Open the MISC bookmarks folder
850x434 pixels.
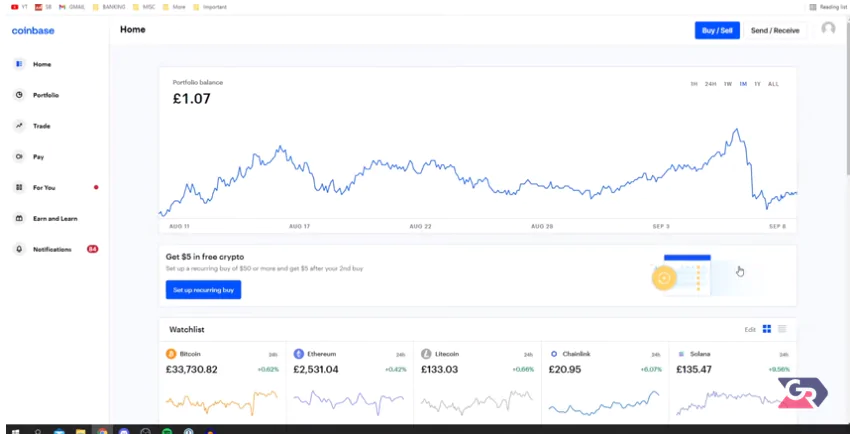tap(143, 7)
